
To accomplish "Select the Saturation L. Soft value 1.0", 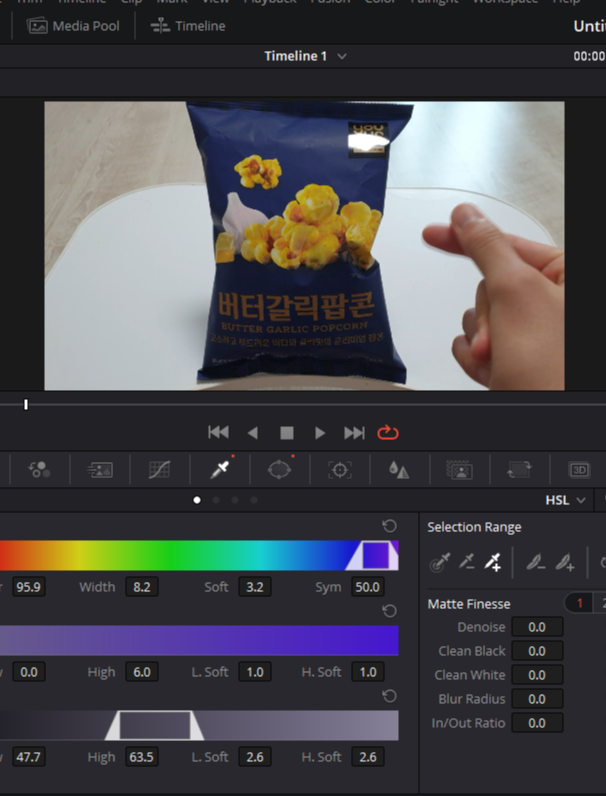I will [x=255, y=672].
